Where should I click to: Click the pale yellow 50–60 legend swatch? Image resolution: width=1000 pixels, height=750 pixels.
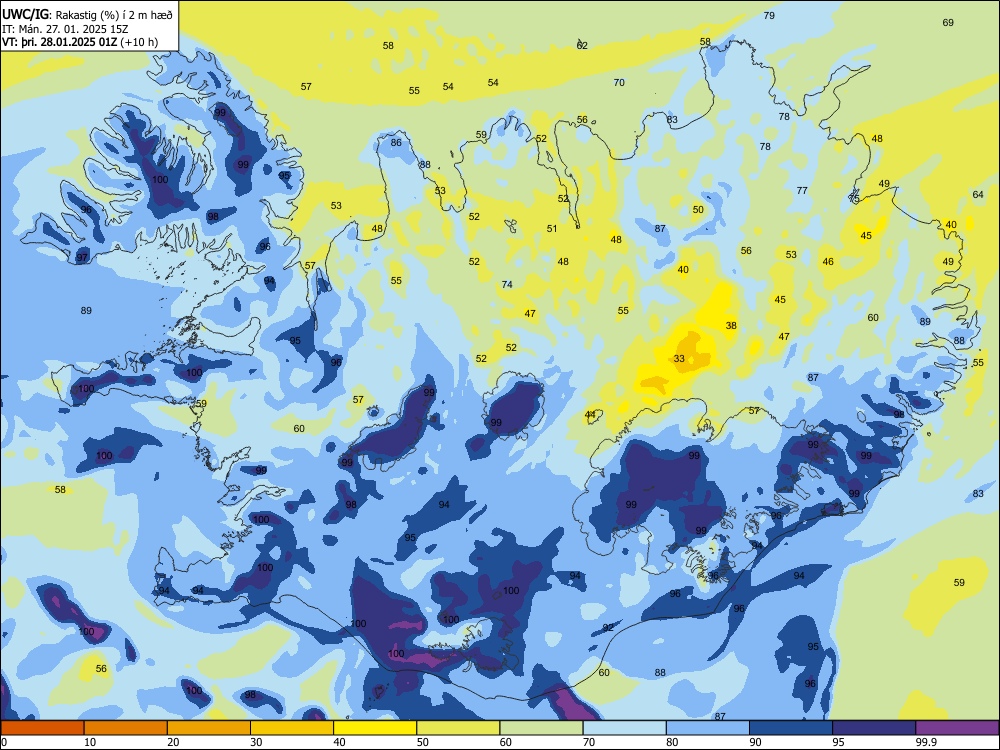pos(458,728)
